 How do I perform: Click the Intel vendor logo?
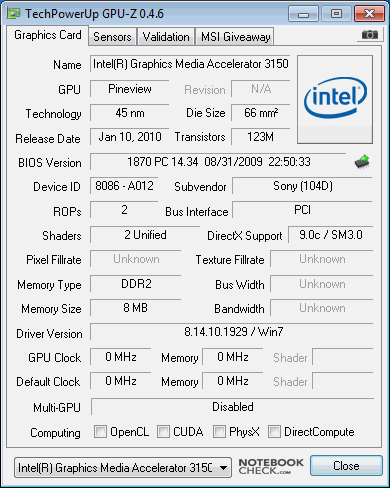335,100
